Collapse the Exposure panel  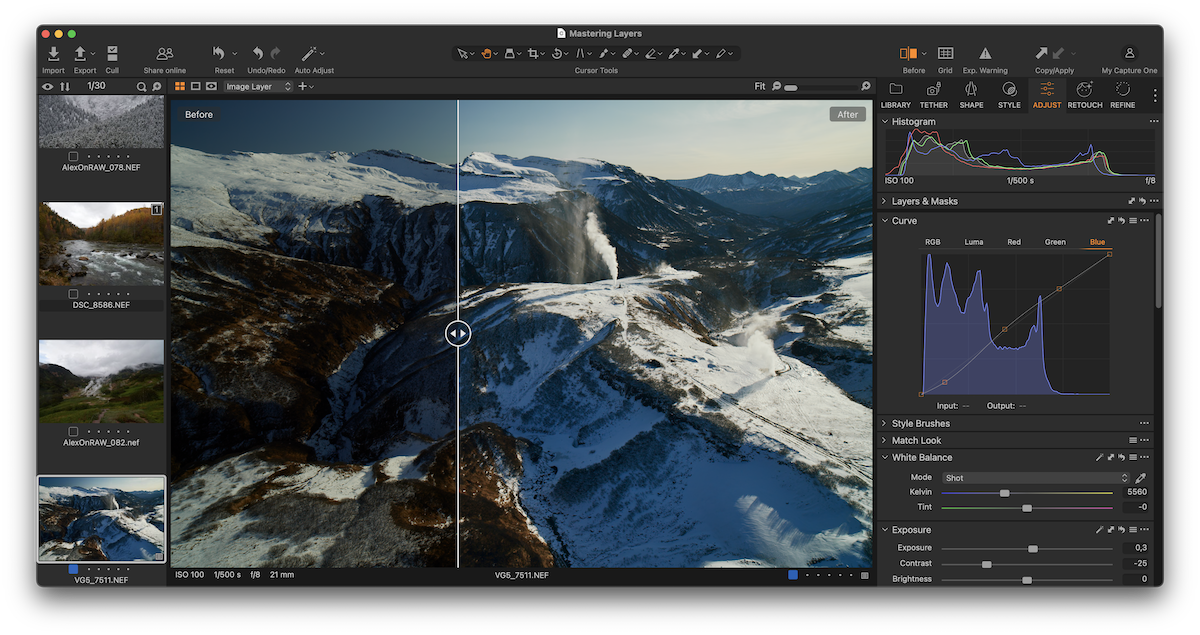[884, 530]
